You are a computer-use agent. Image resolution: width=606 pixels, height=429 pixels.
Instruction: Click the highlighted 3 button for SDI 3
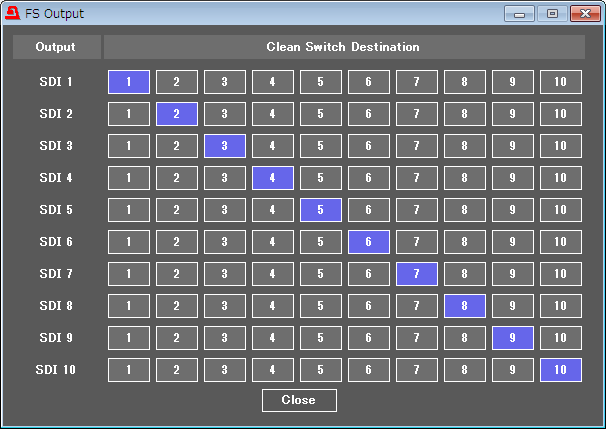tap(224, 146)
